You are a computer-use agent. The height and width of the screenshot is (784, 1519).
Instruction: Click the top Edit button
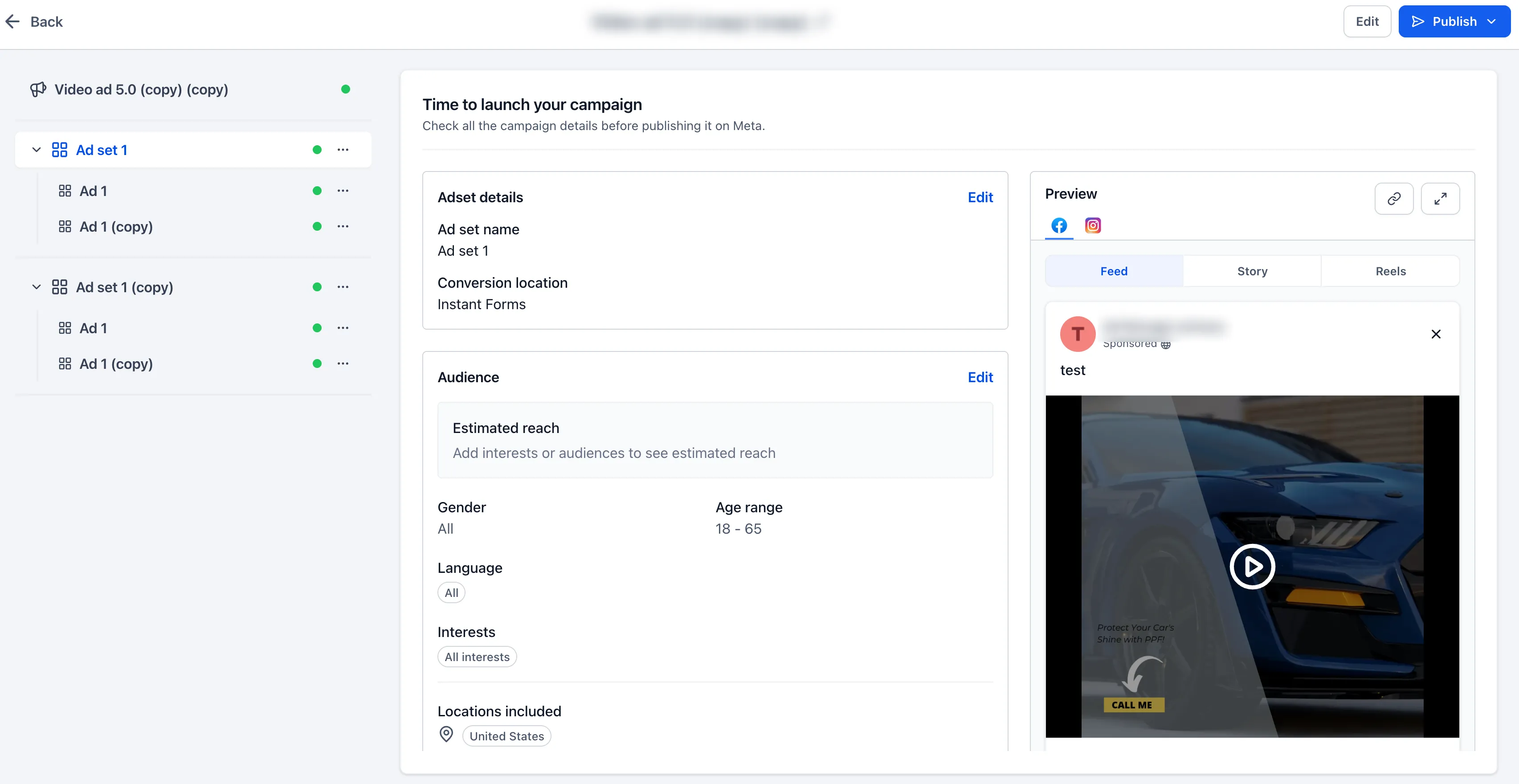tap(1366, 22)
